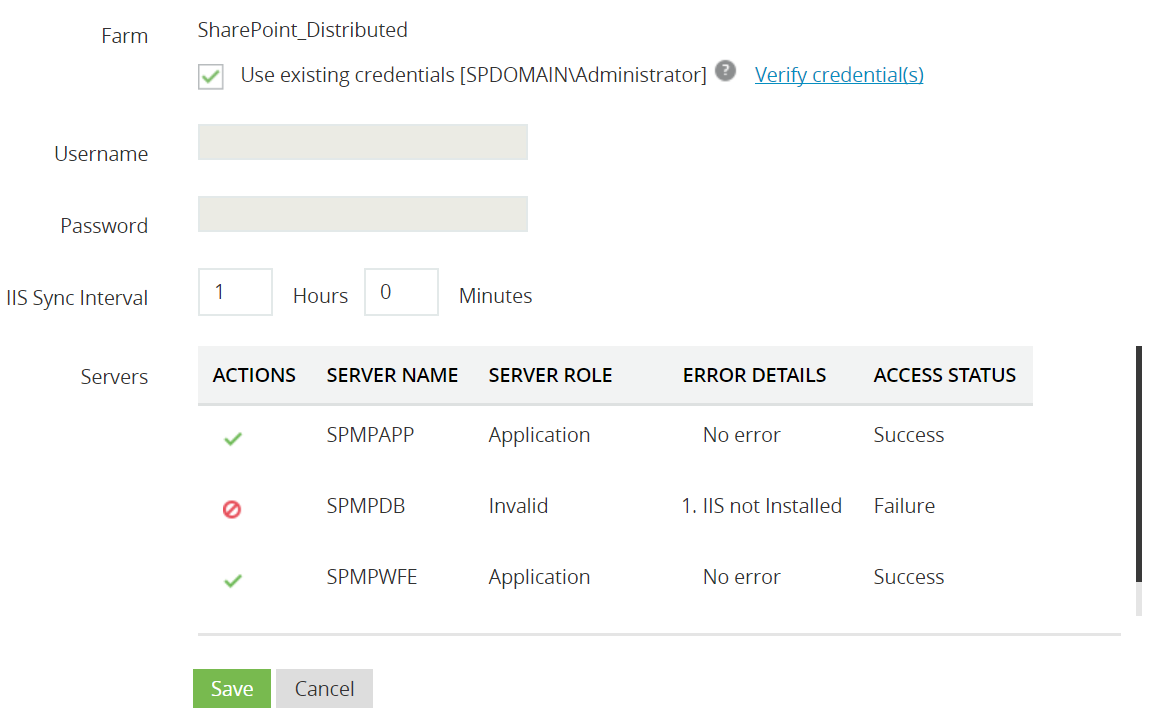The height and width of the screenshot is (717, 1162).
Task: Focus the IIS Sync Interval Hours field
Action: (x=235, y=292)
